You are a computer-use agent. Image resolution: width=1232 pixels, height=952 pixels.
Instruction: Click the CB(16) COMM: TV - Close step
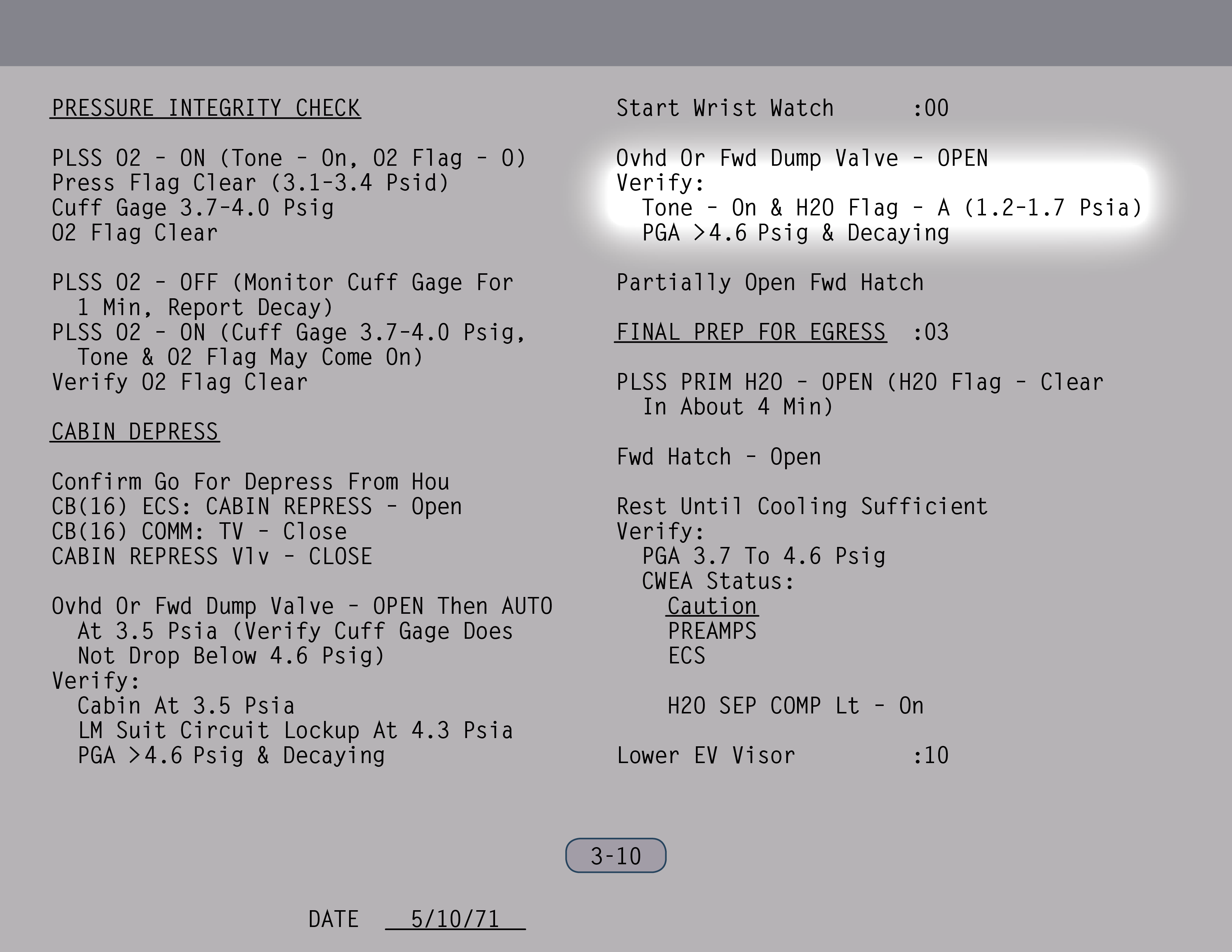coord(199,532)
